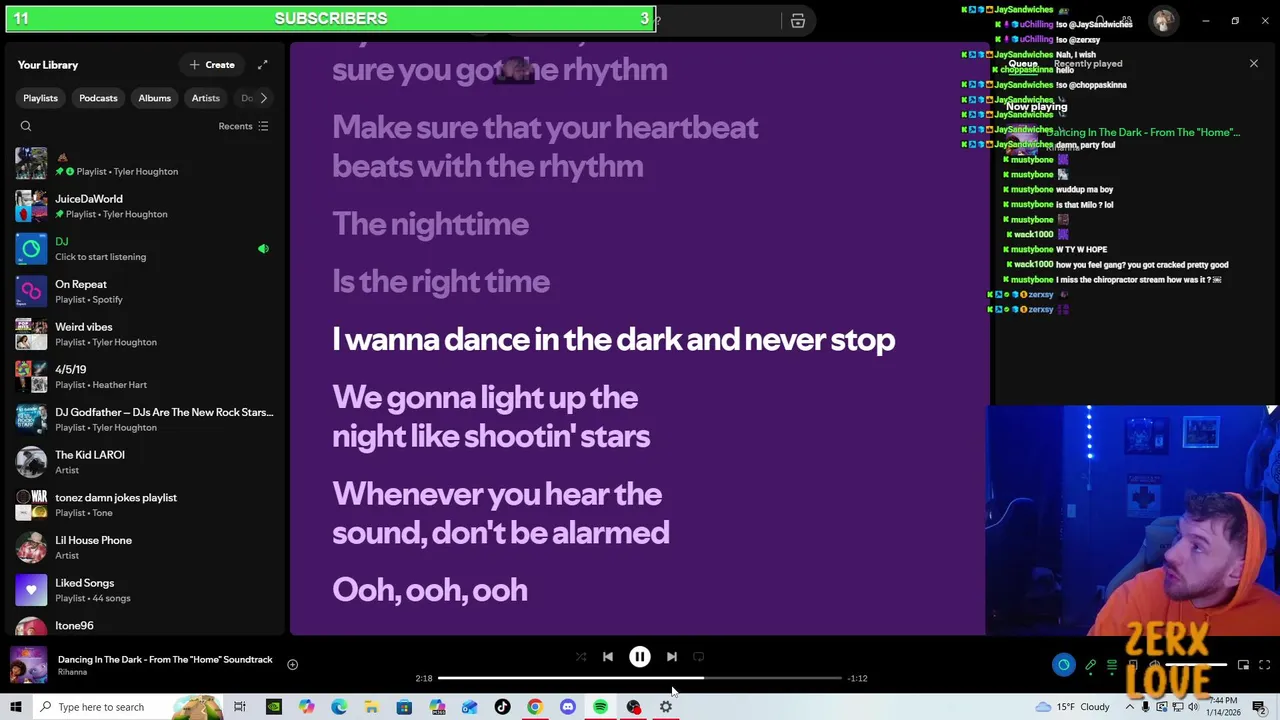
Task: Open Windows Start menu
Action: pyautogui.click(x=15, y=707)
